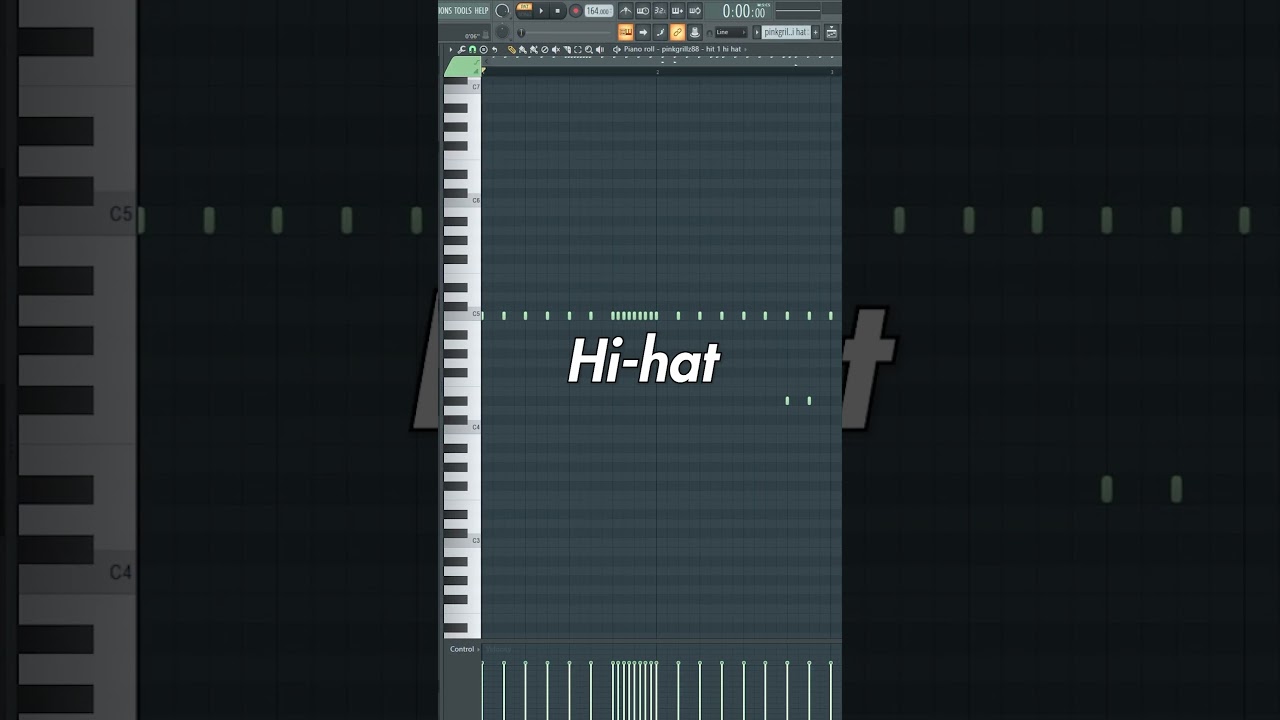The image size is (1280, 720).
Task: Click the mixer view icon at far right
Action: [832, 32]
